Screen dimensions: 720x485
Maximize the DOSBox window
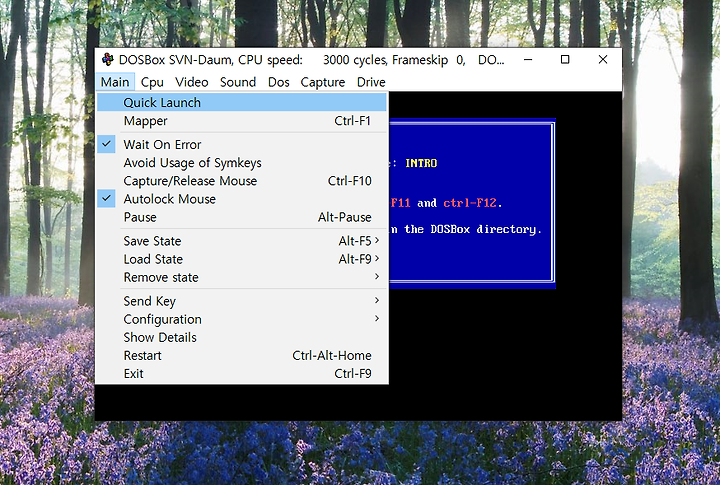point(565,60)
